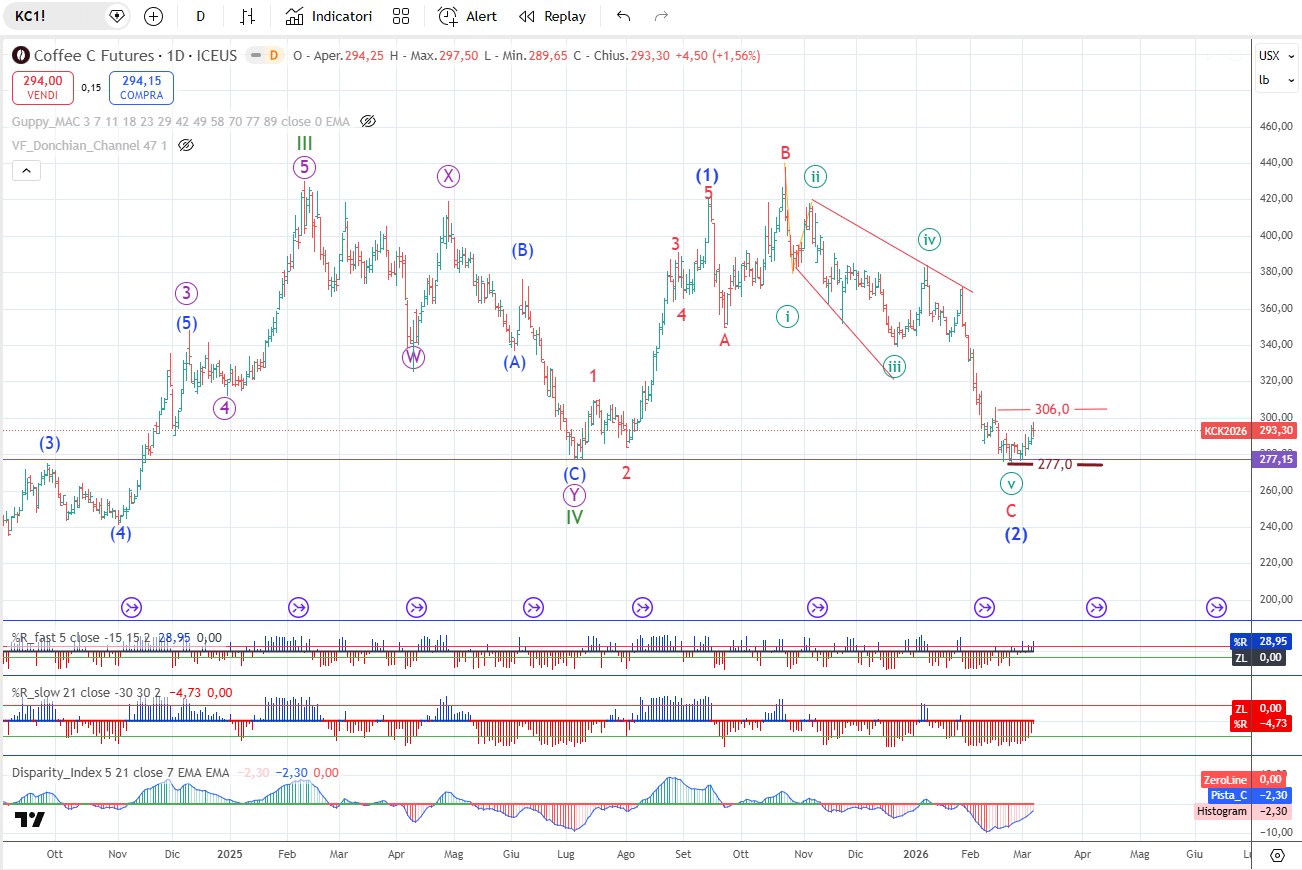
Task: Open the D timeframe interval menu
Action: (x=201, y=16)
